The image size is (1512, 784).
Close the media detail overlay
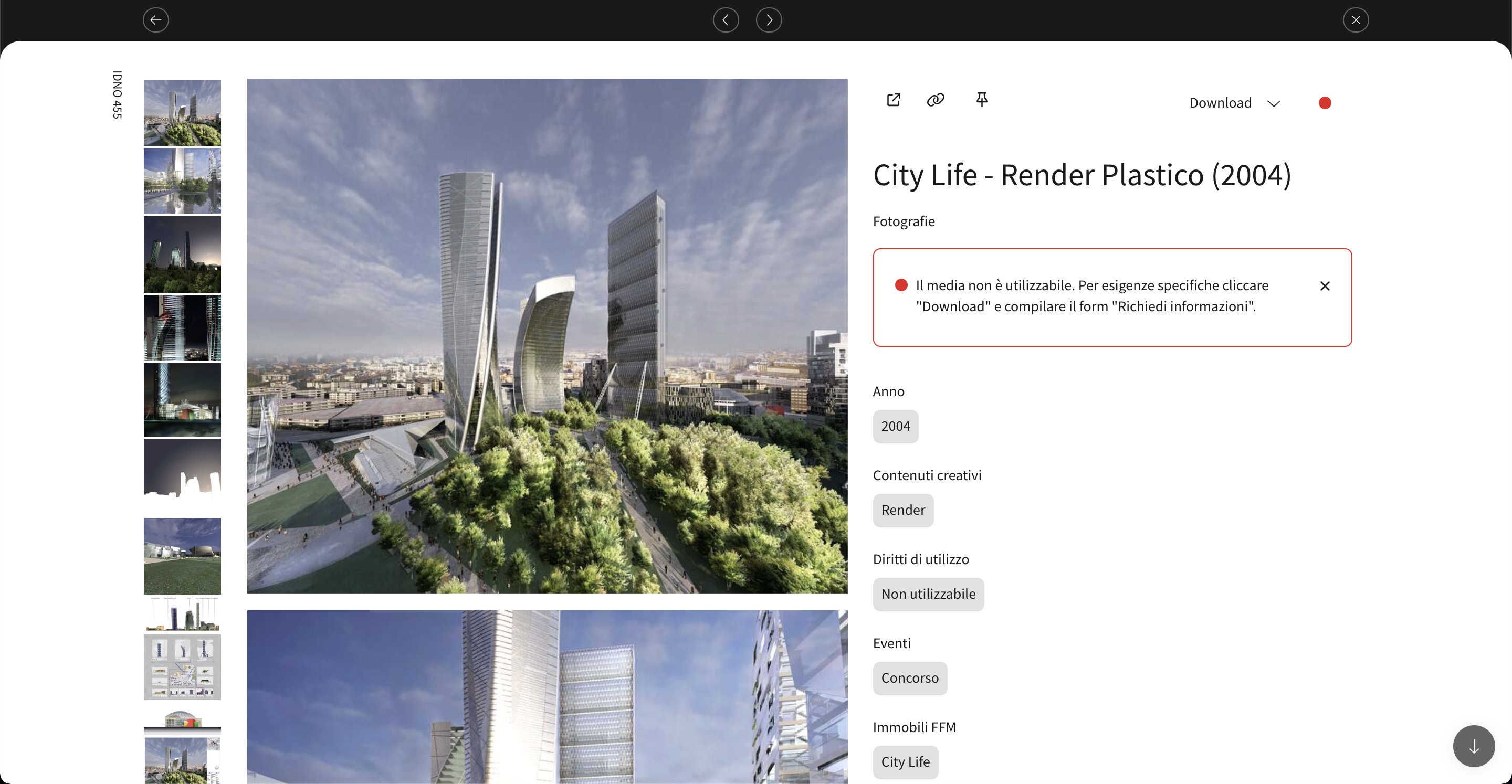[x=1355, y=20]
